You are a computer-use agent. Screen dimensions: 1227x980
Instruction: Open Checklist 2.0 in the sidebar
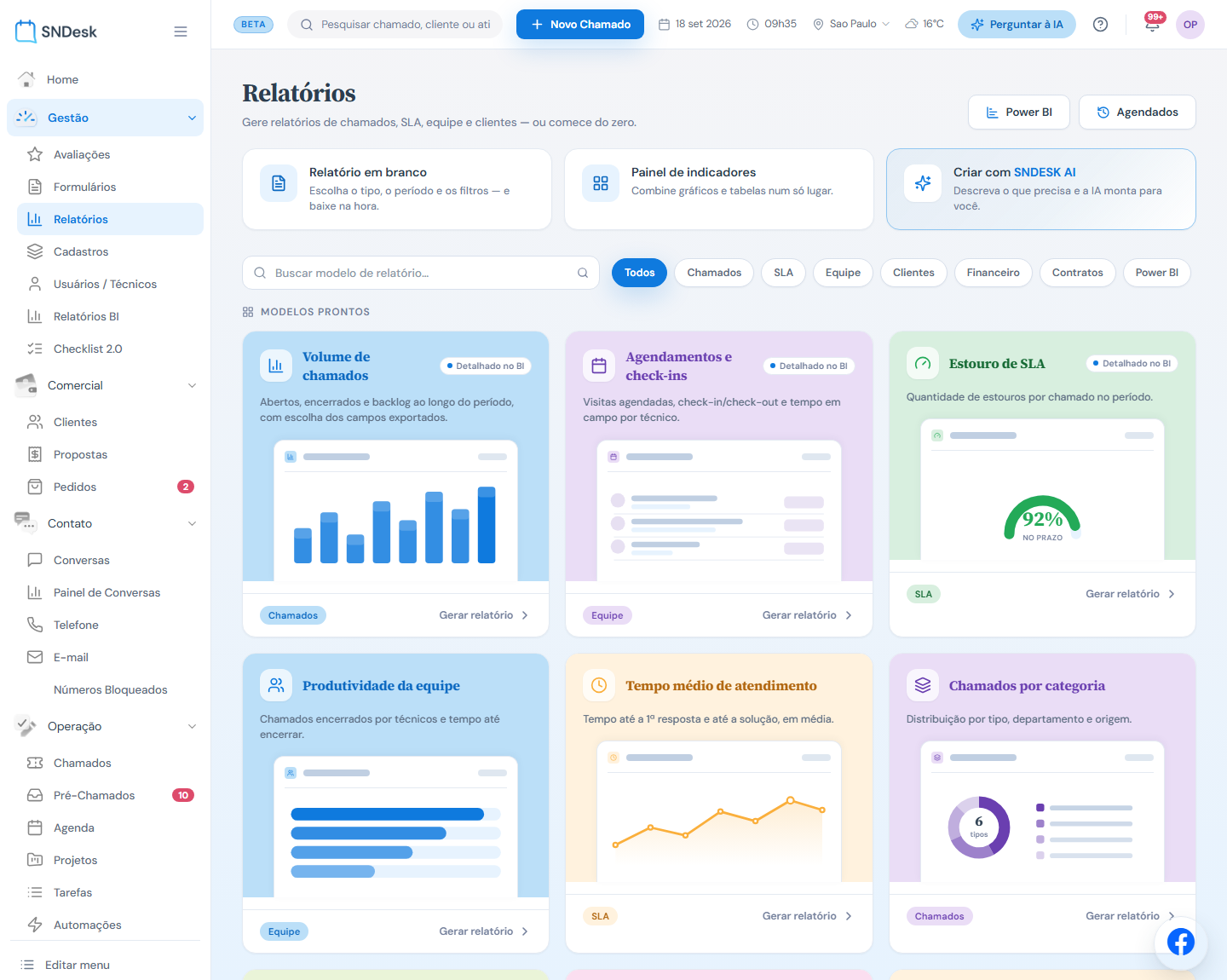coord(110,349)
